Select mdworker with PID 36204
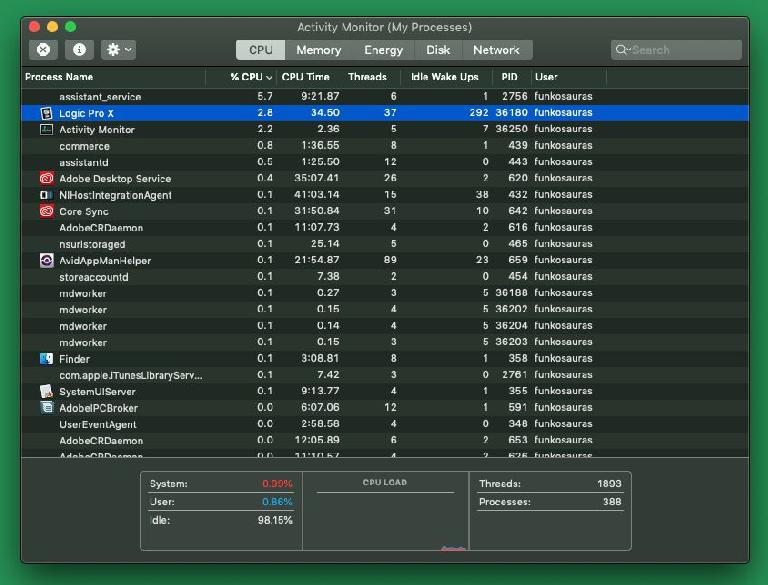Image resolution: width=768 pixels, height=585 pixels. [x=385, y=326]
